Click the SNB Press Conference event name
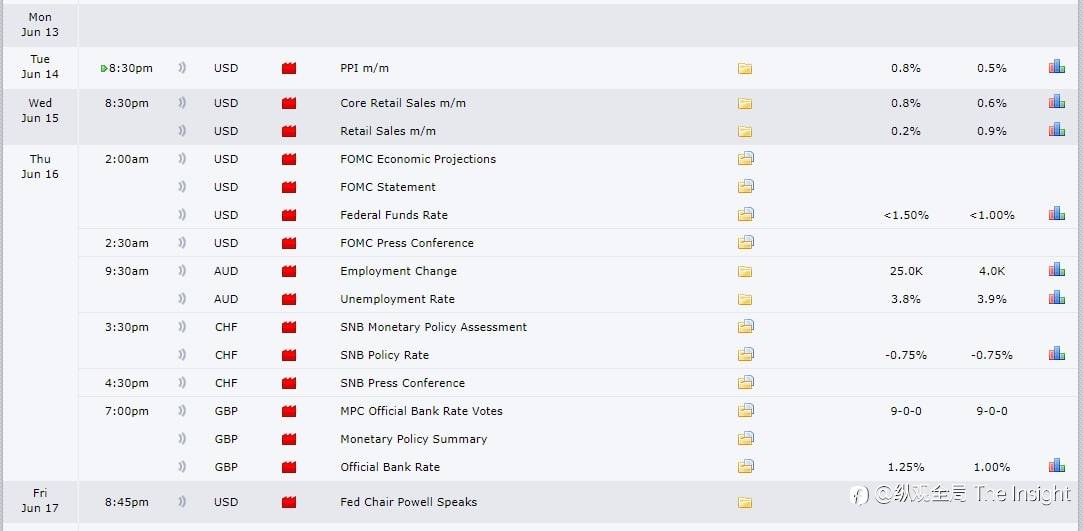 click(x=402, y=383)
